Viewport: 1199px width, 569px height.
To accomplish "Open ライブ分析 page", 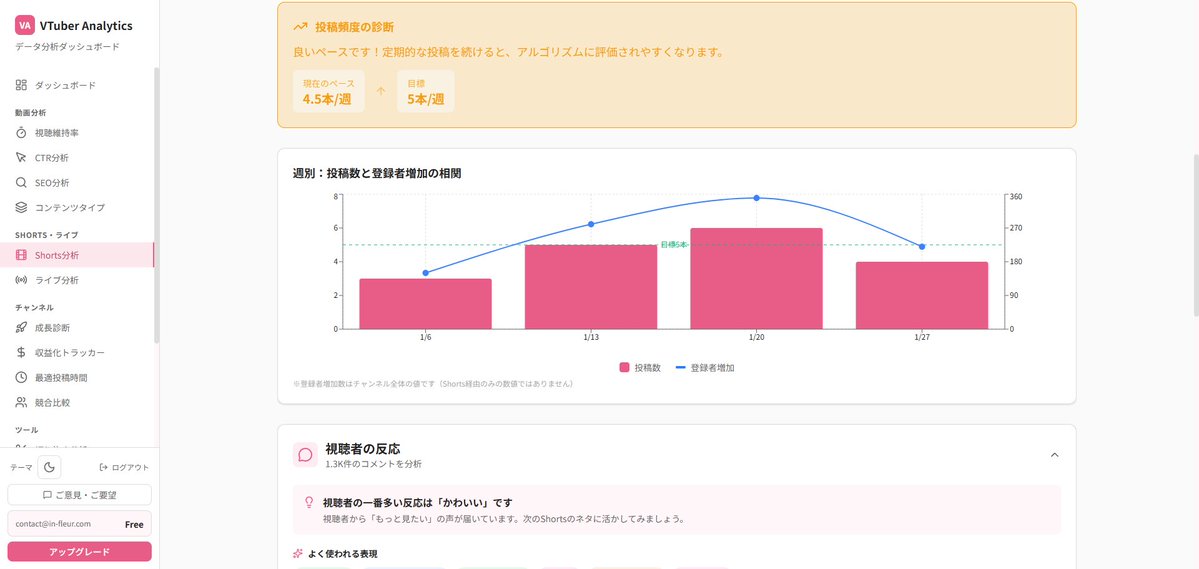I will tap(76, 280).
